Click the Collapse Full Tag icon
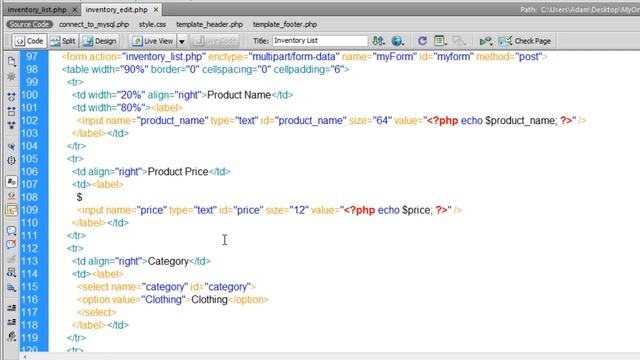This screenshot has height=360, width=640. click(x=11, y=97)
